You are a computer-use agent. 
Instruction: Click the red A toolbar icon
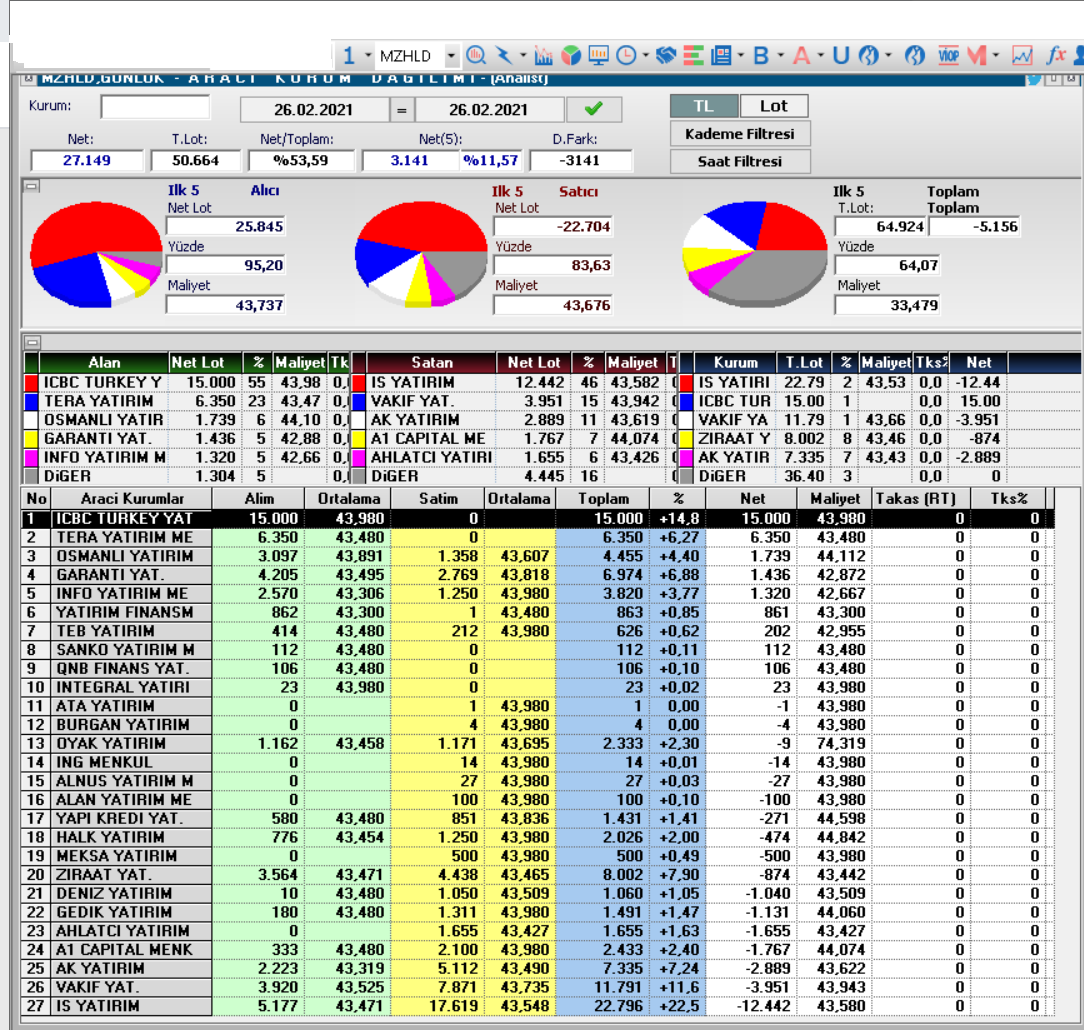click(x=801, y=55)
